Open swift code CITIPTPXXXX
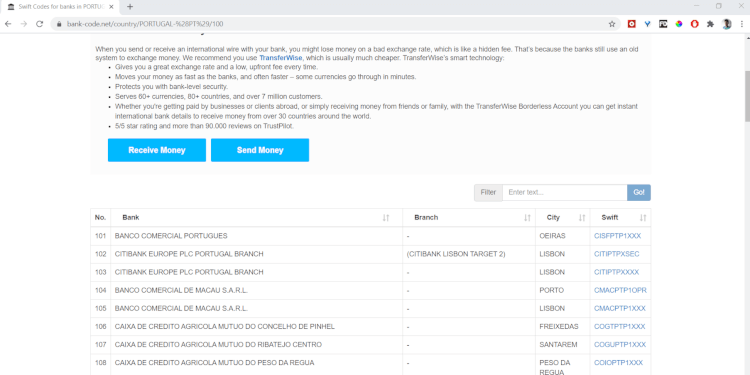The height and width of the screenshot is (375, 750). click(x=616, y=272)
